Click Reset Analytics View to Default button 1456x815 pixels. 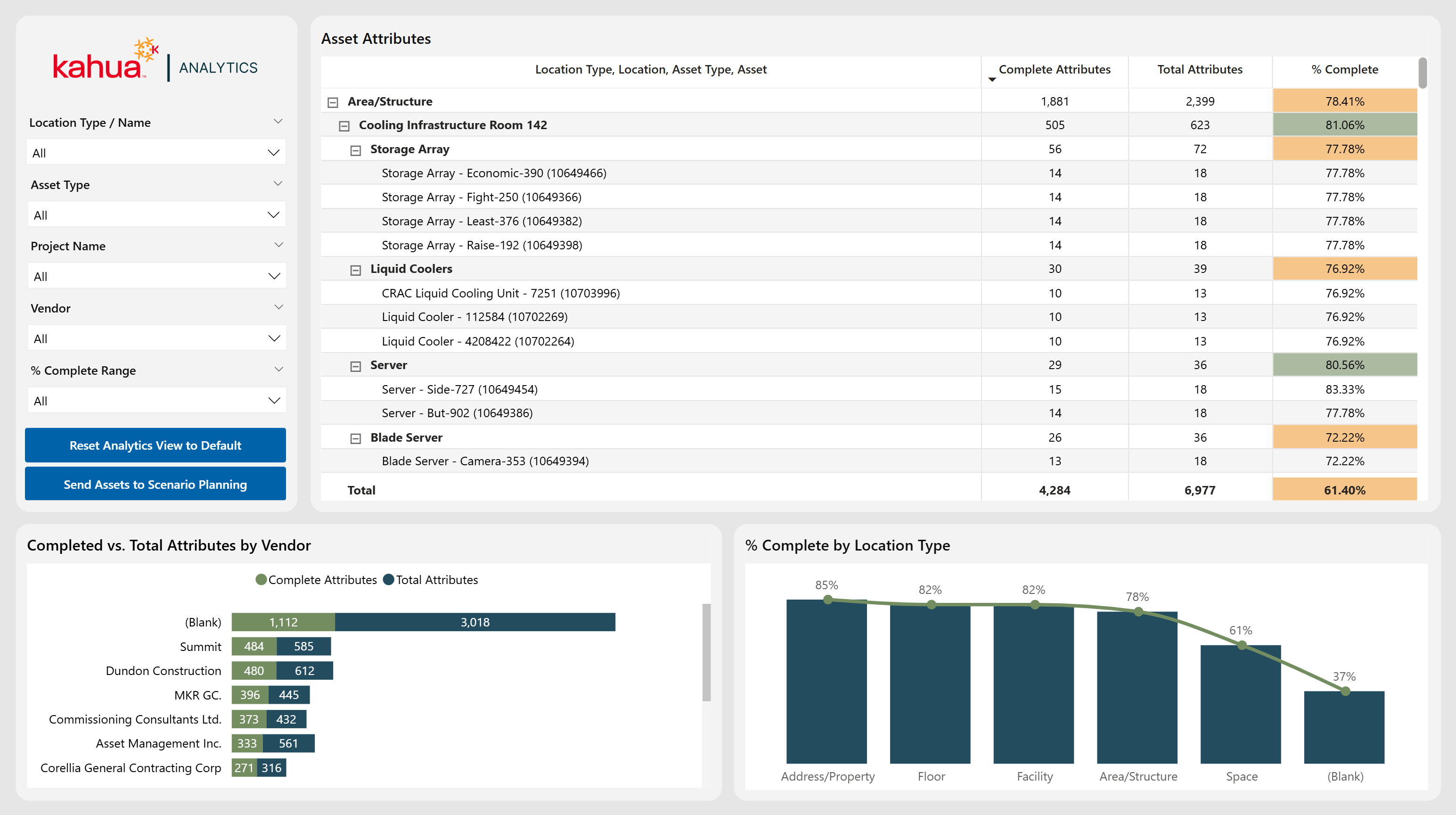coord(155,445)
